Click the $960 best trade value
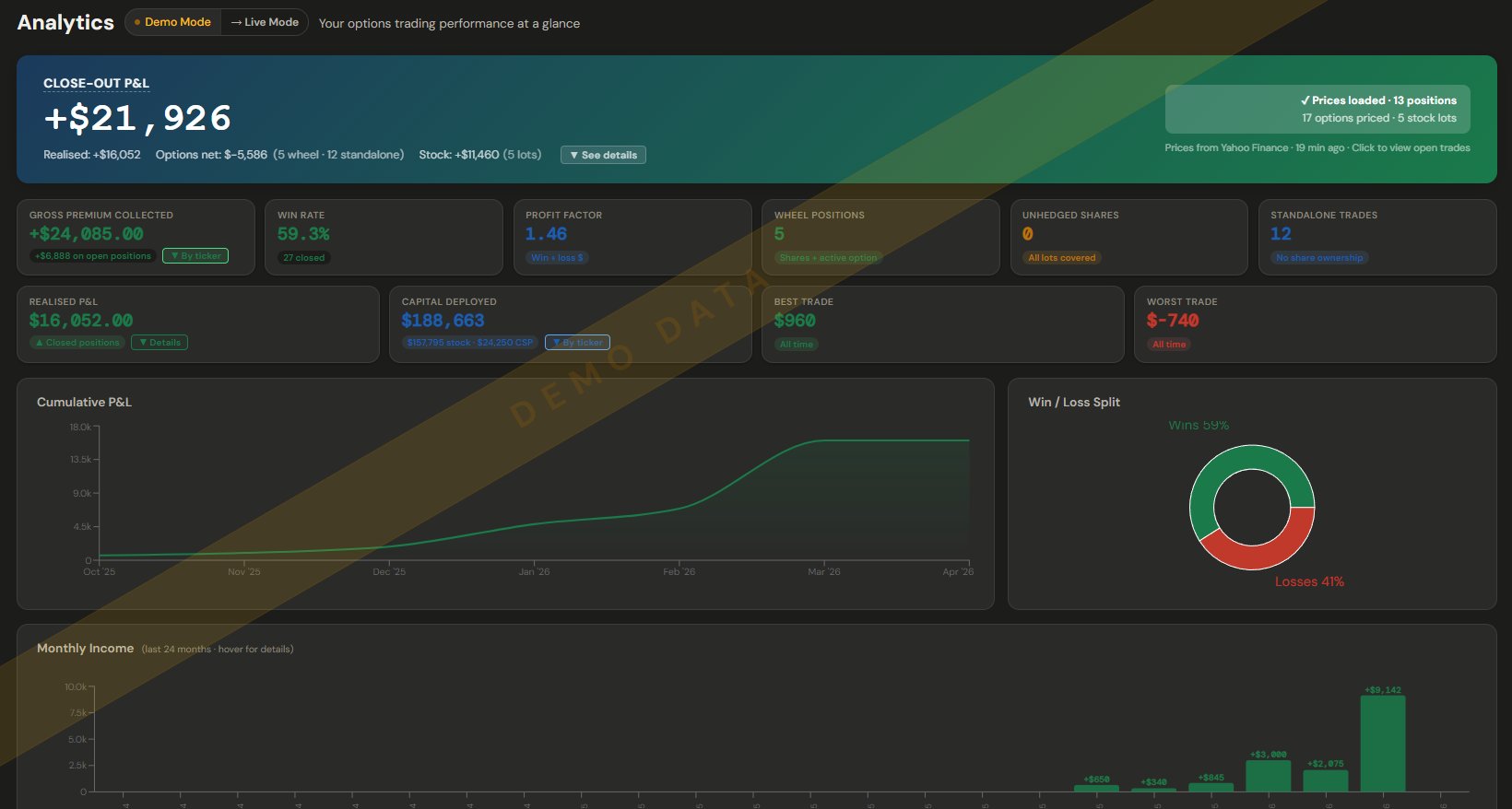1512x809 pixels. (795, 321)
